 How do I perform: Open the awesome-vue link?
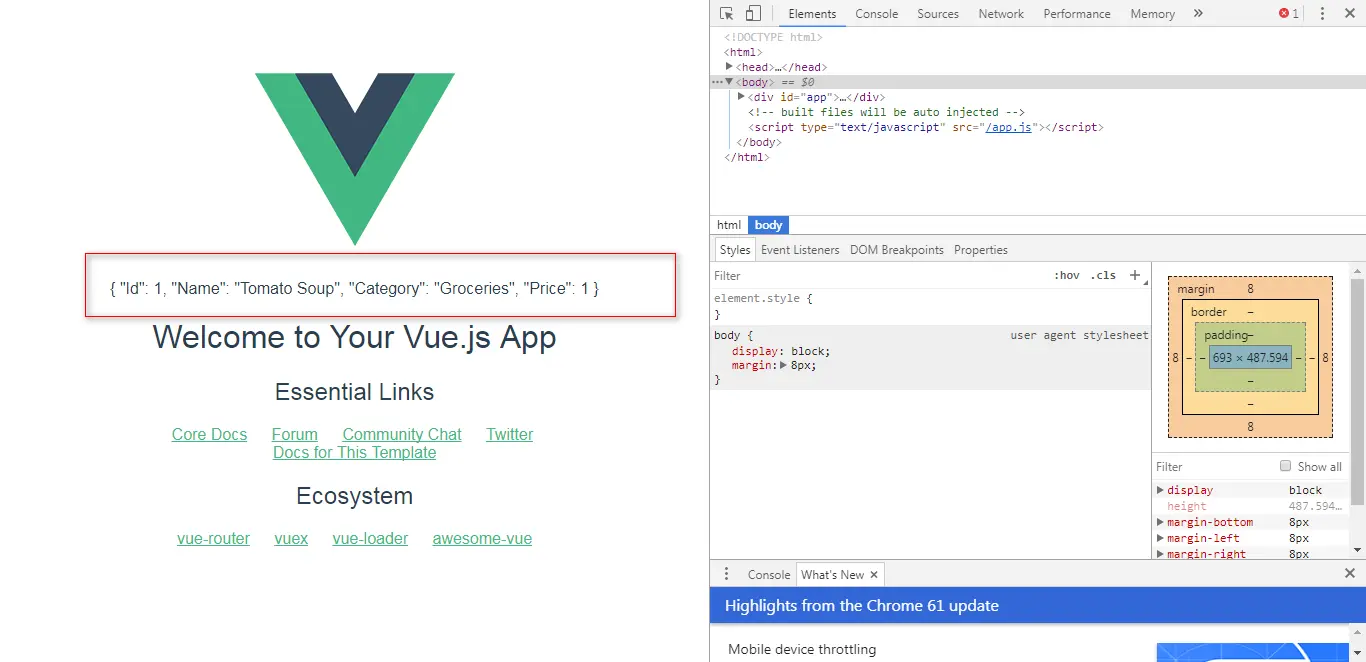pos(482,538)
